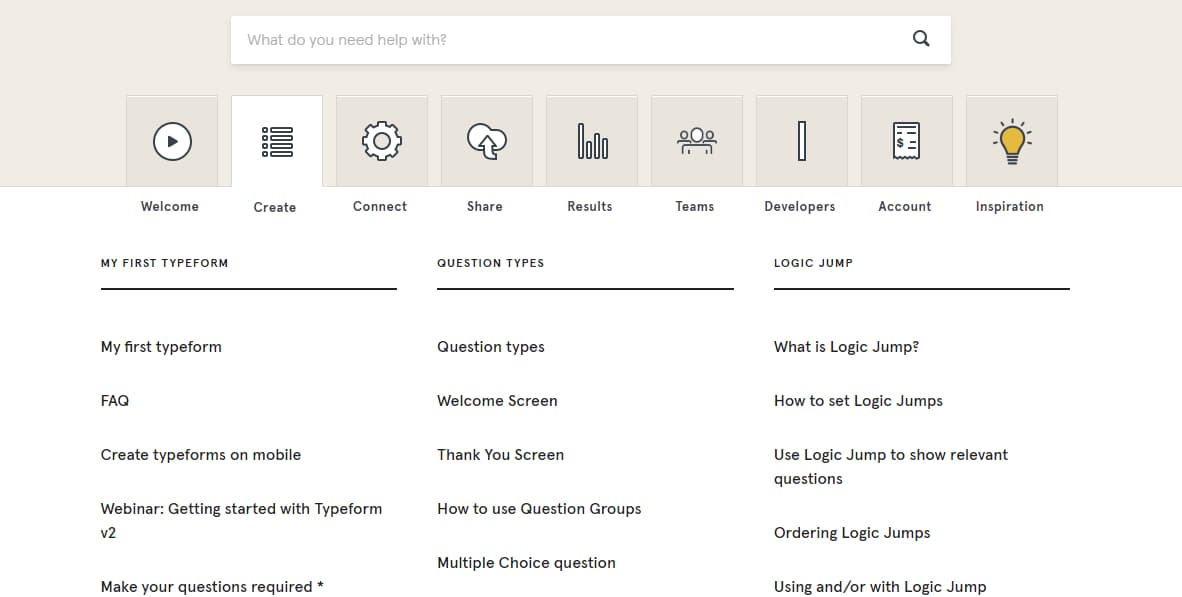
Task: Click the Share cloud icon
Action: (486, 141)
